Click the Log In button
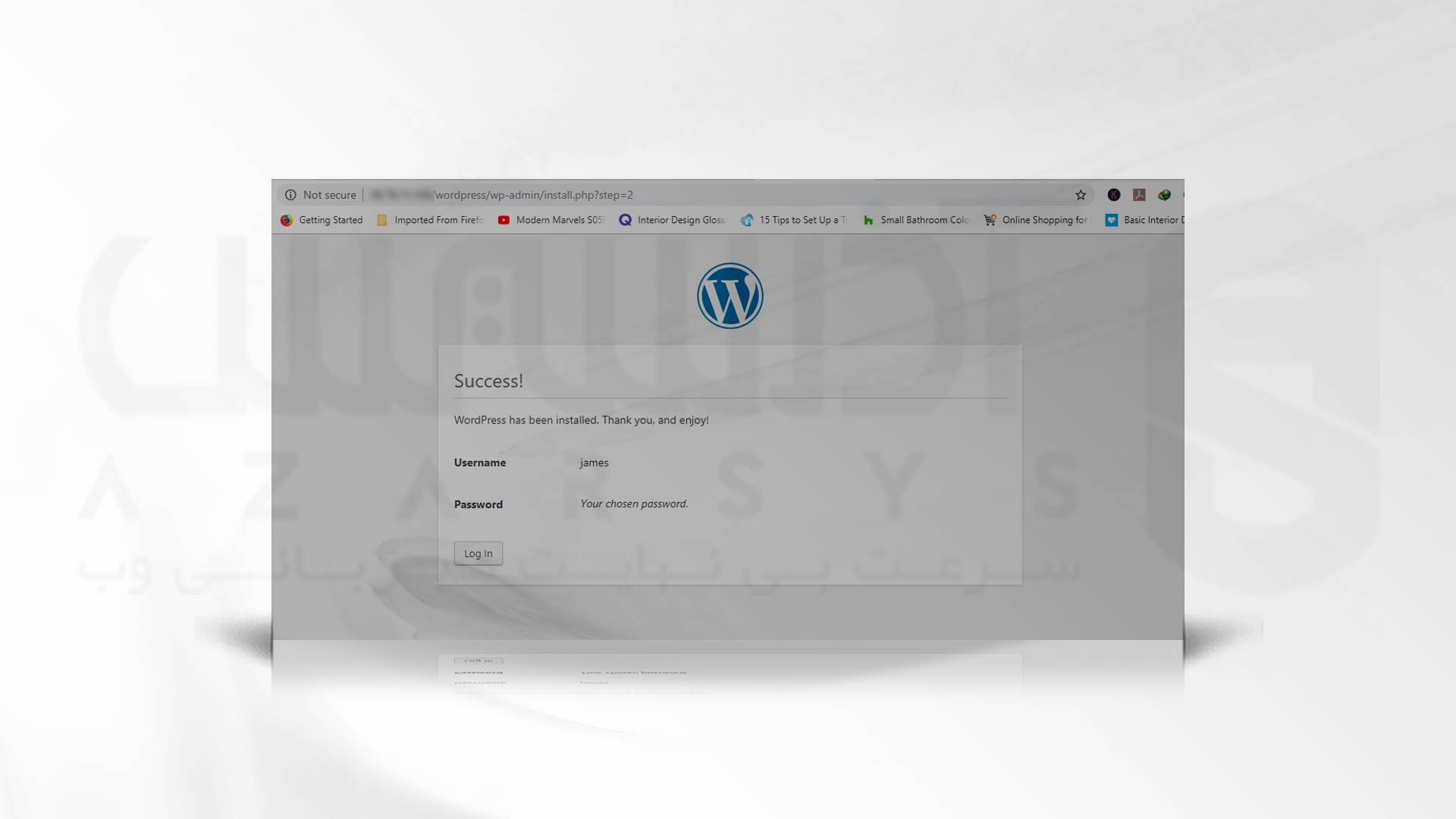This screenshot has height=819, width=1456. [x=477, y=553]
